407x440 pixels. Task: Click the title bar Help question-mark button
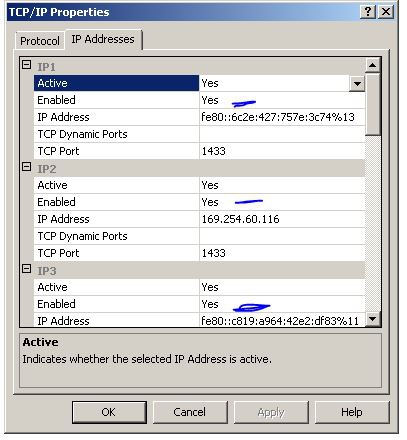point(368,12)
